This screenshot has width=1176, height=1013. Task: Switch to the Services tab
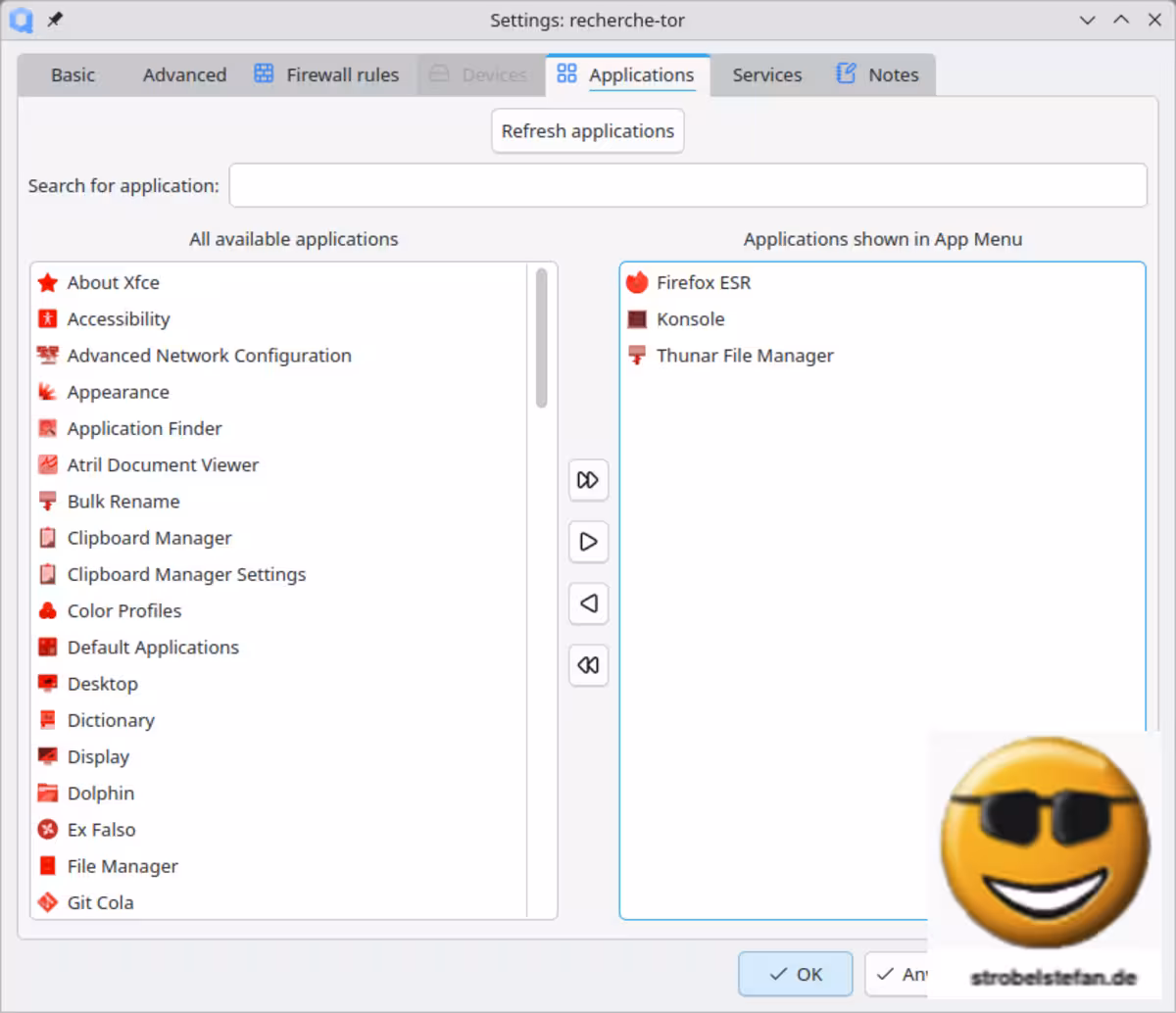click(766, 74)
